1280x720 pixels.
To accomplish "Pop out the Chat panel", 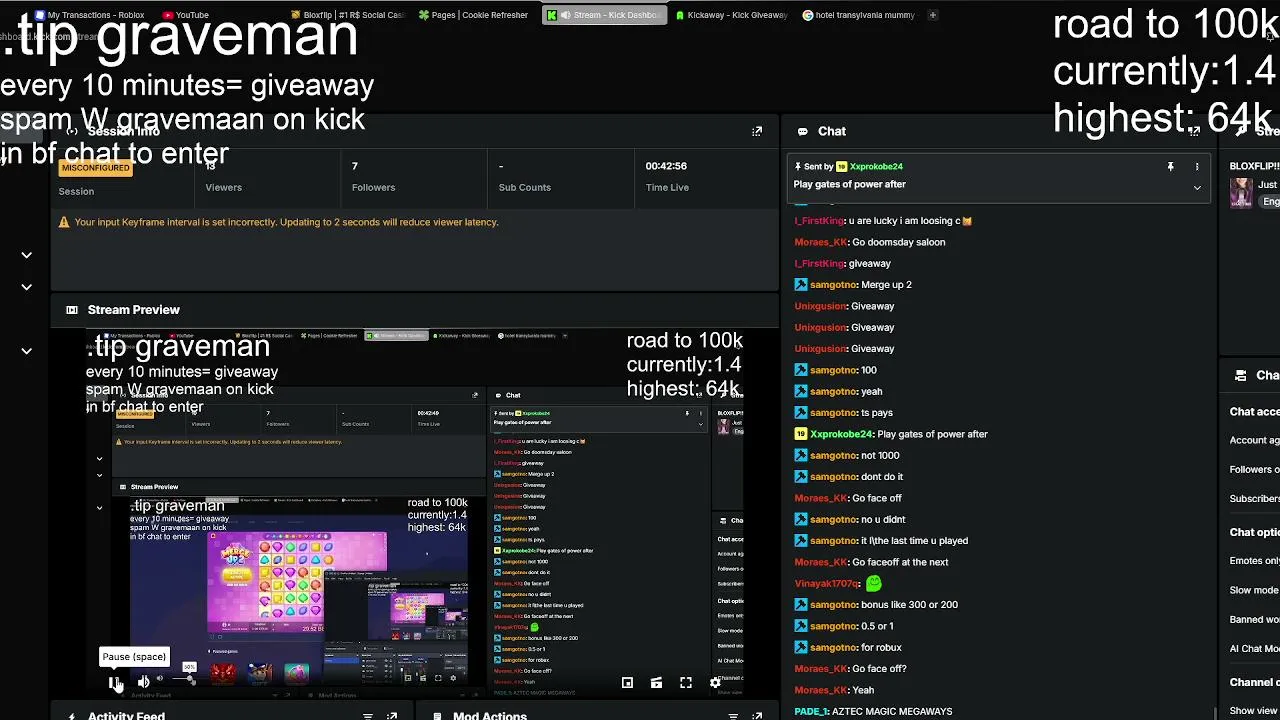I will click(x=1195, y=131).
